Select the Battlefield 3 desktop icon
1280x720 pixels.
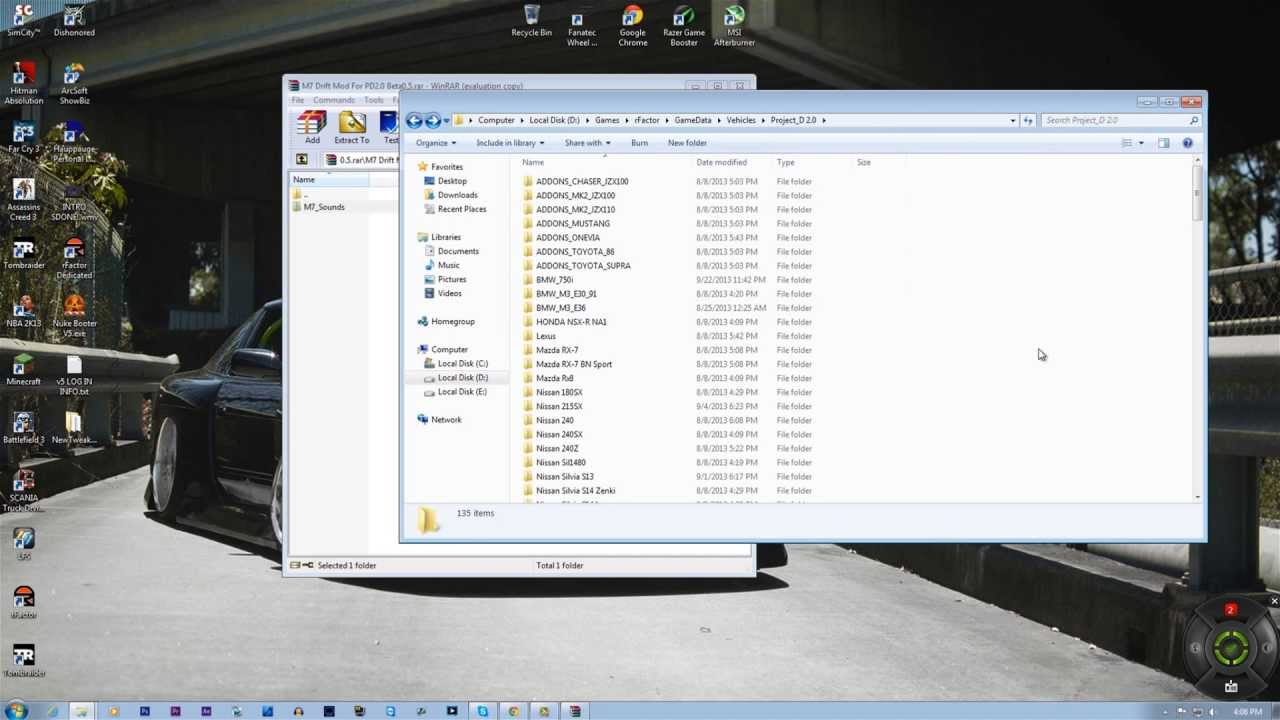click(x=24, y=426)
